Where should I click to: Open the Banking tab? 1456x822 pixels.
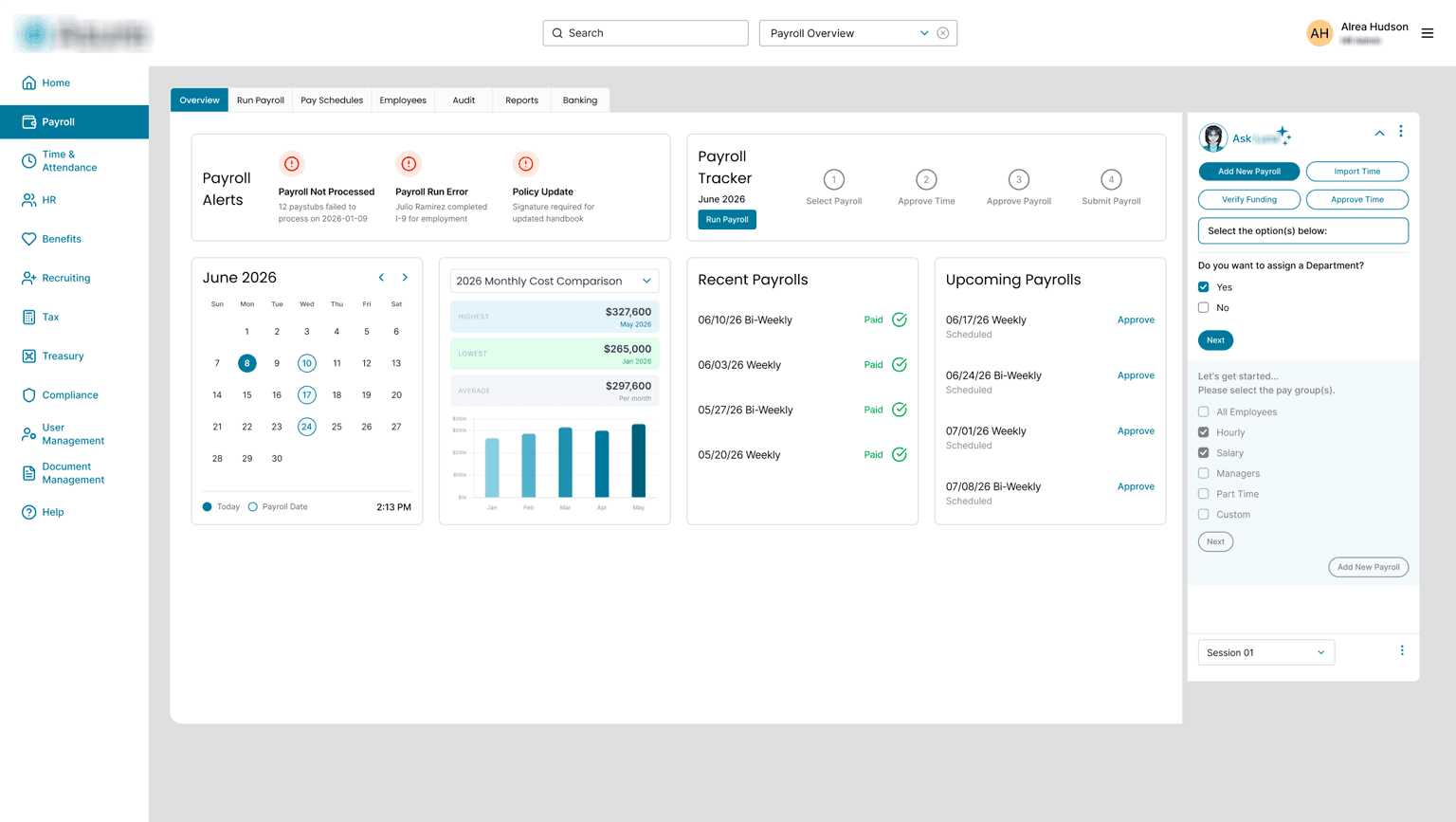coord(580,100)
